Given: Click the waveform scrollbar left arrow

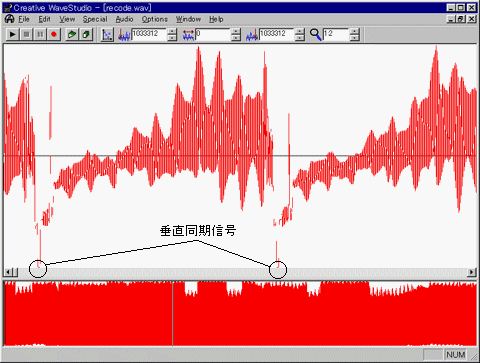Looking at the screenshot, I should coord(8,272).
